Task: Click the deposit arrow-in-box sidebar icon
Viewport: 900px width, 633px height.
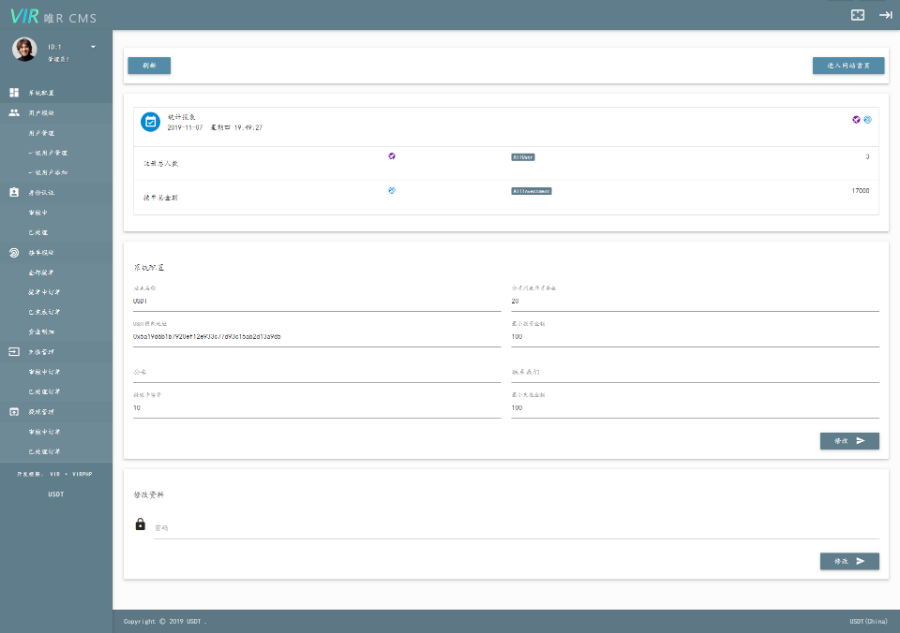Action: tap(14, 352)
